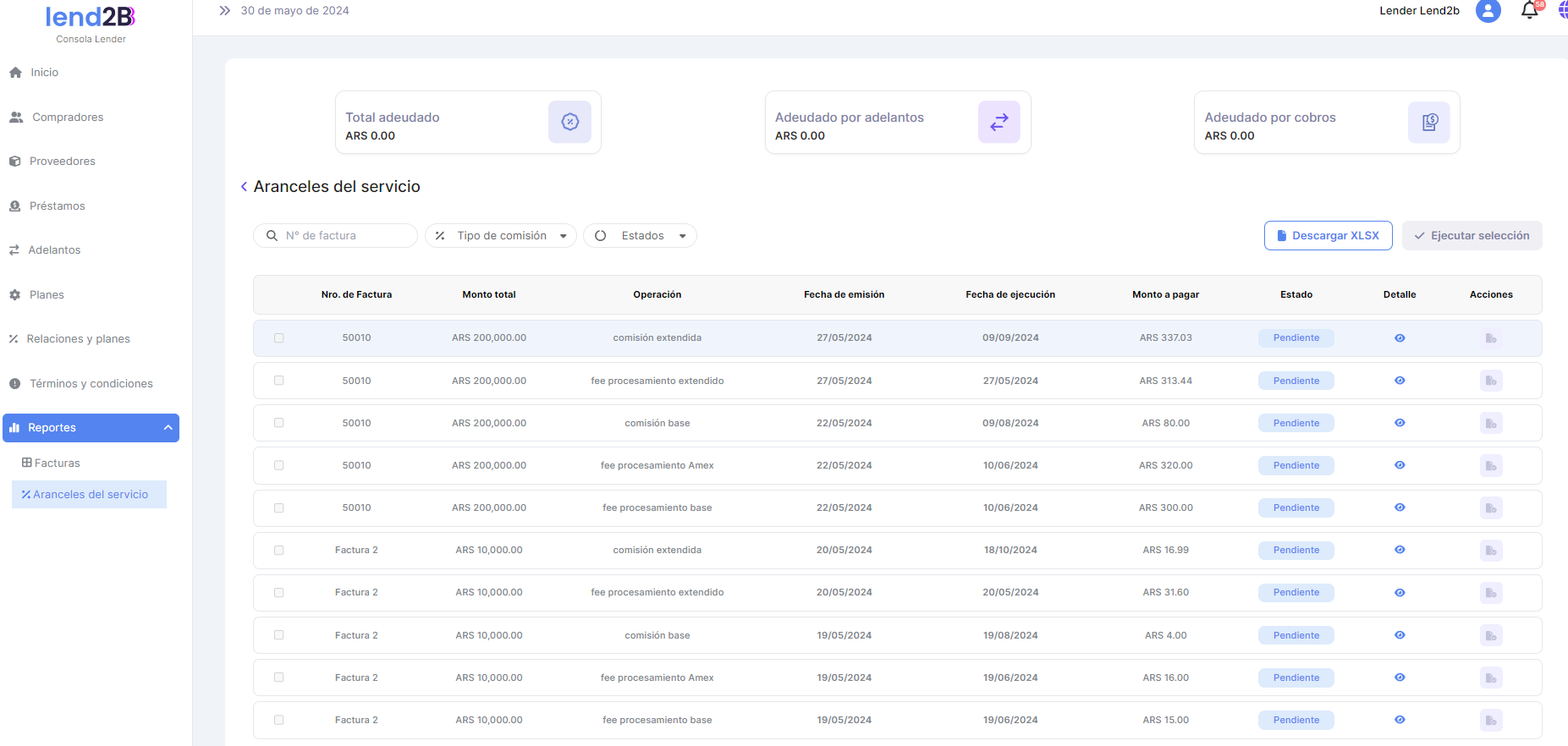Image resolution: width=1568 pixels, height=746 pixels.
Task: Click the Adeudado por cobros icon
Action: coord(1428,123)
